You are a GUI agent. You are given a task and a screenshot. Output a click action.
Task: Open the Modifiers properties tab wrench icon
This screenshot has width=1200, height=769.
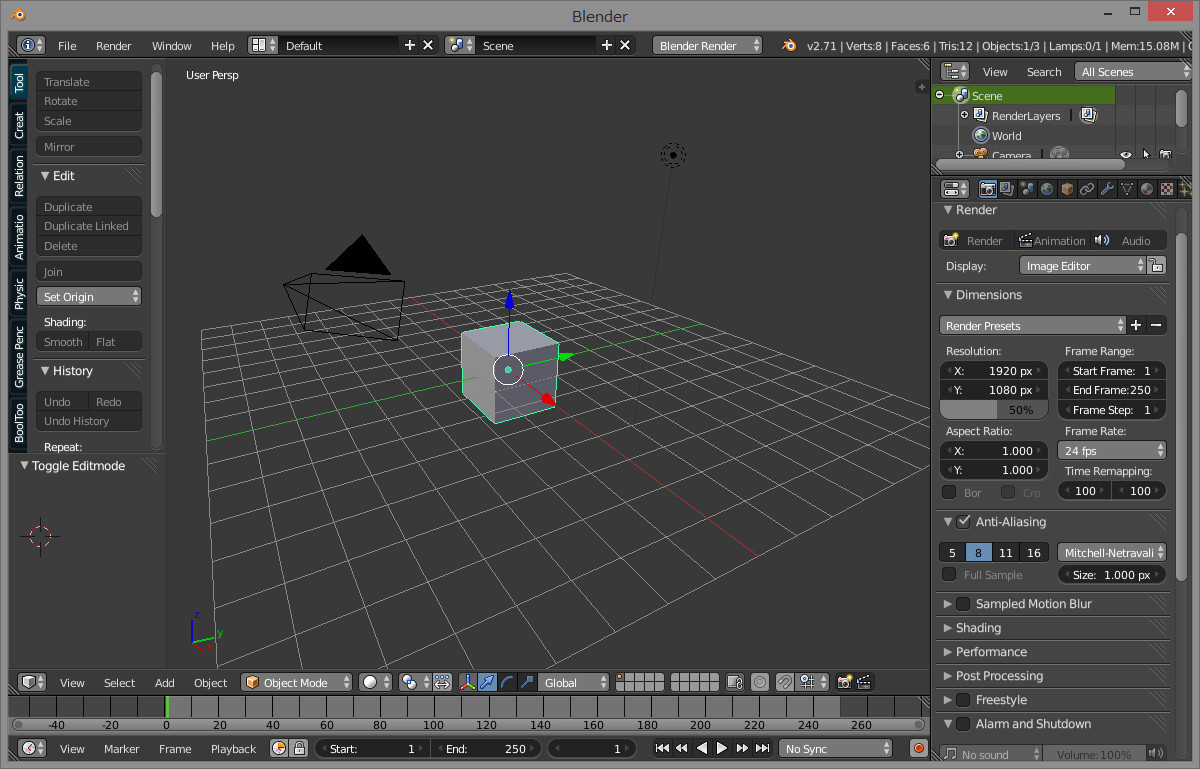tap(1107, 189)
